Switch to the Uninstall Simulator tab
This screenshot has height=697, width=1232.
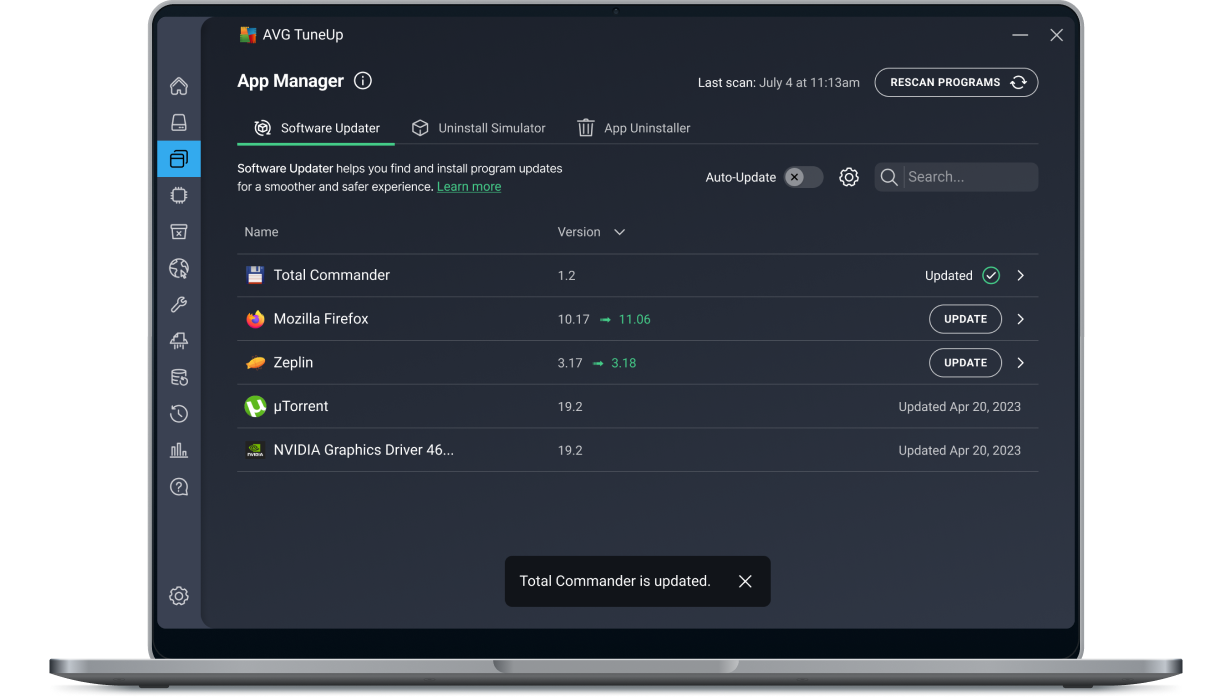(479, 128)
